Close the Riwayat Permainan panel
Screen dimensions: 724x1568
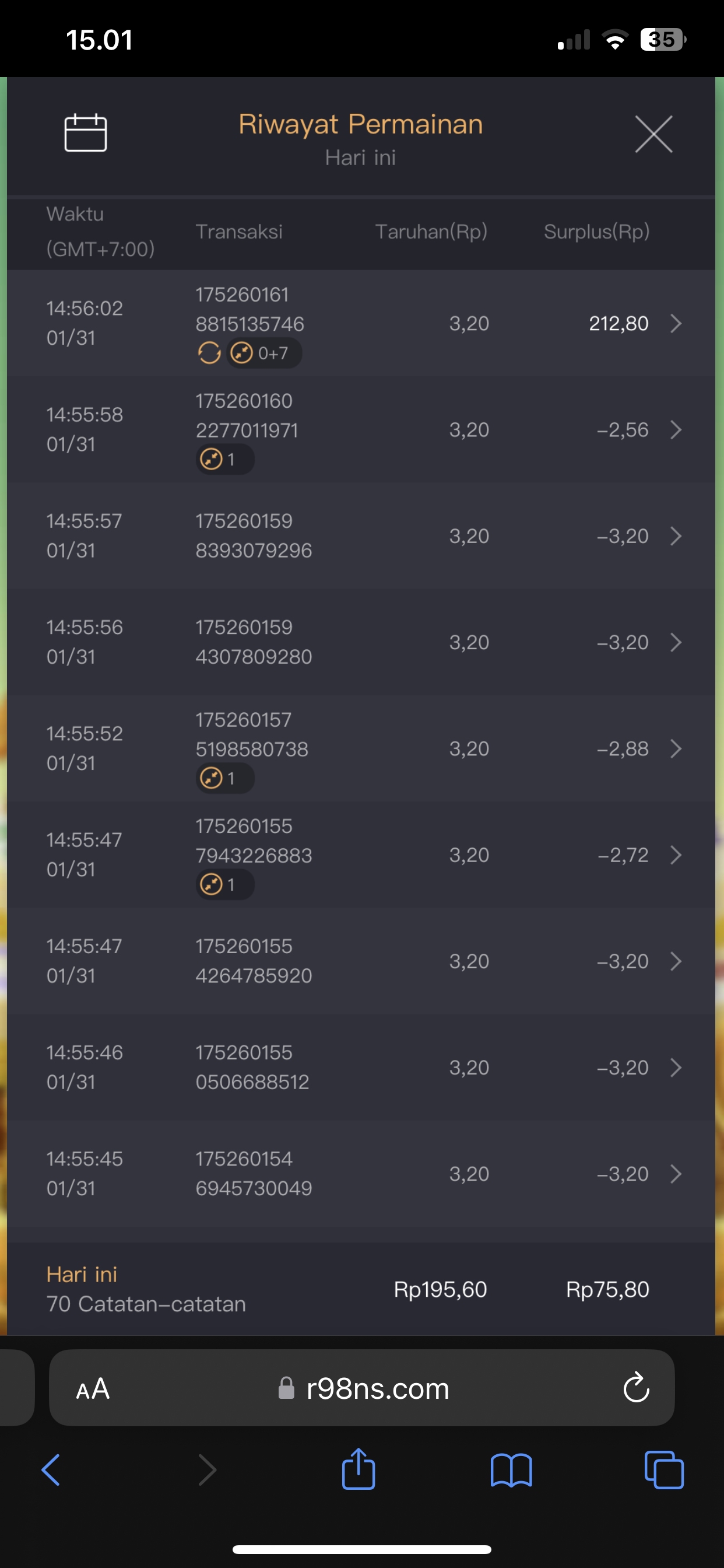(653, 134)
